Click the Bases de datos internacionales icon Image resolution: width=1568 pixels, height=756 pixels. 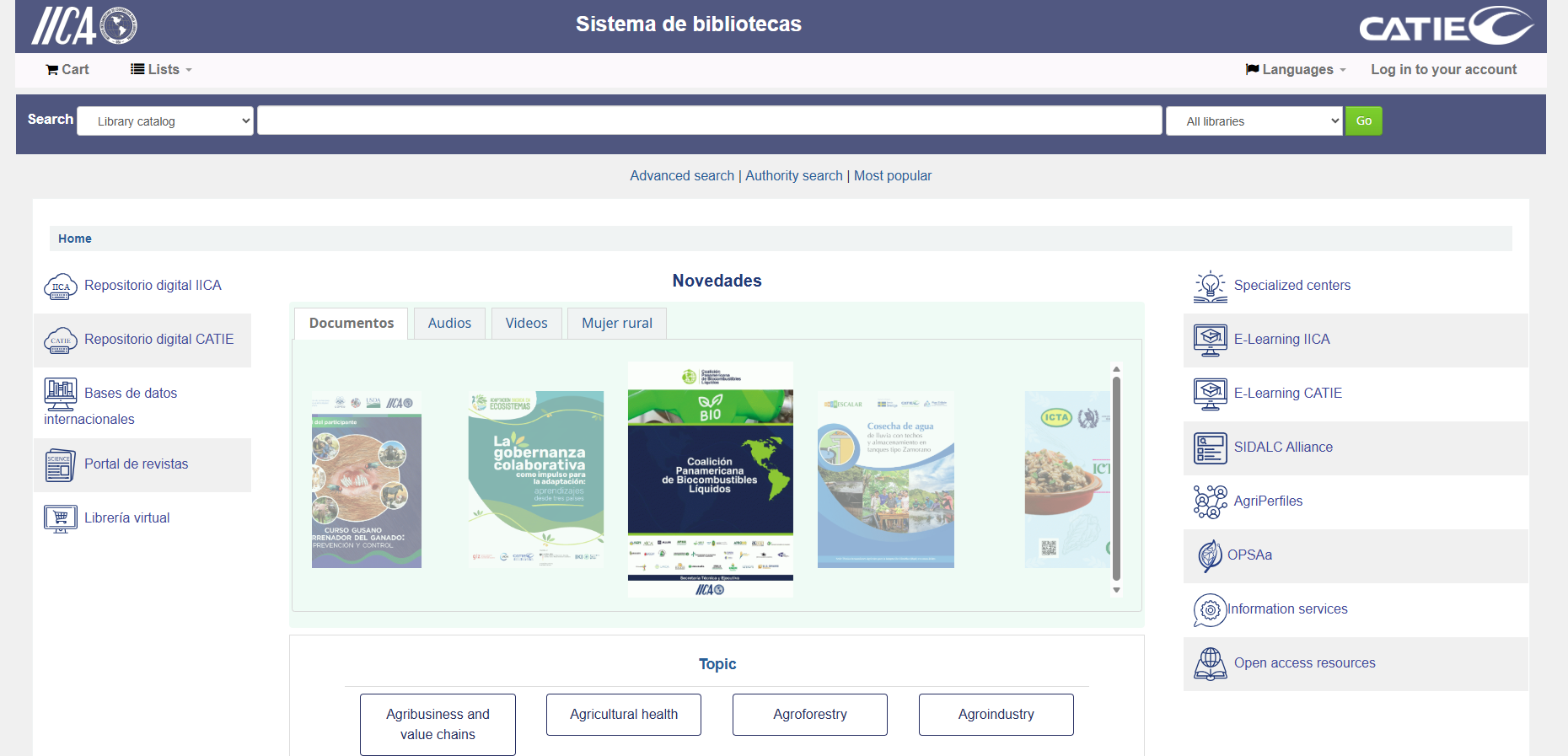[61, 394]
